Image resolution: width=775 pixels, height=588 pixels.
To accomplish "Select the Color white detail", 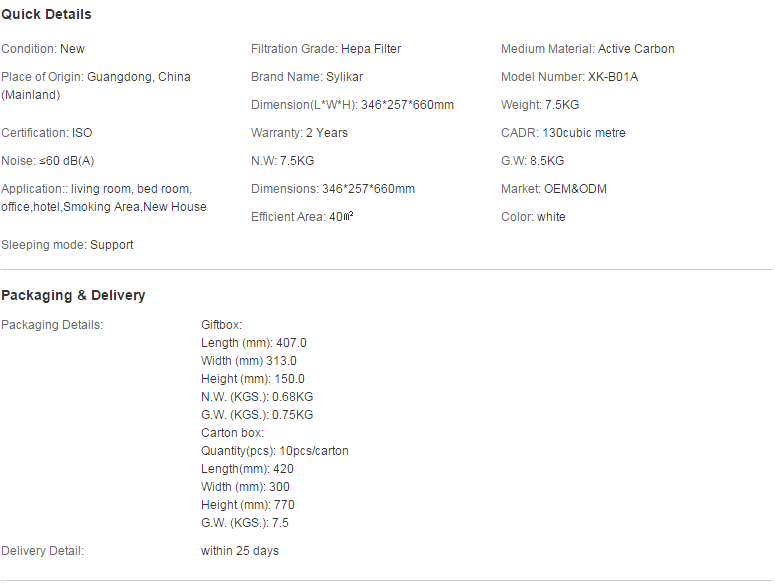I will pos(533,217).
